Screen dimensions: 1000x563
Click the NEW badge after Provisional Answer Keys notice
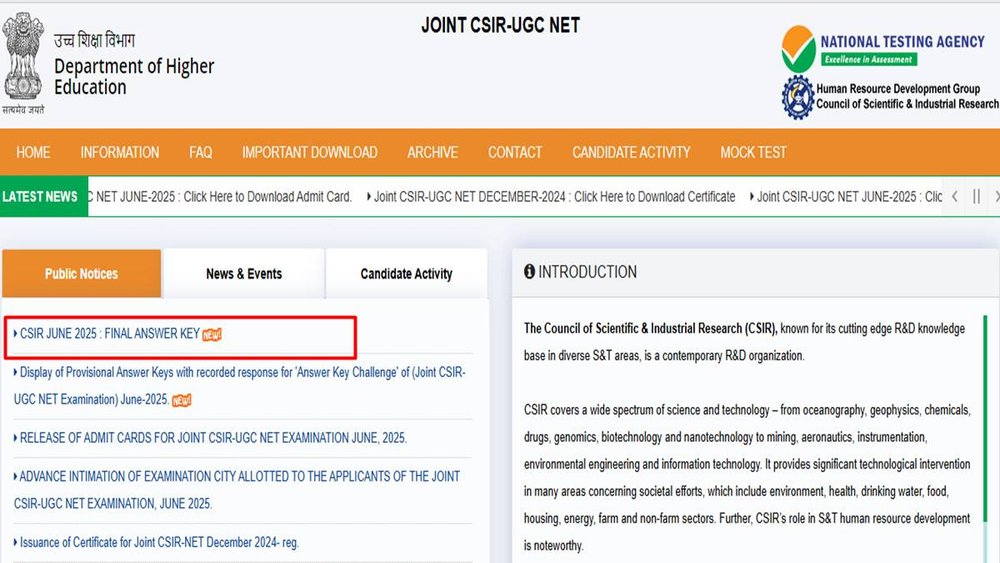coord(181,400)
